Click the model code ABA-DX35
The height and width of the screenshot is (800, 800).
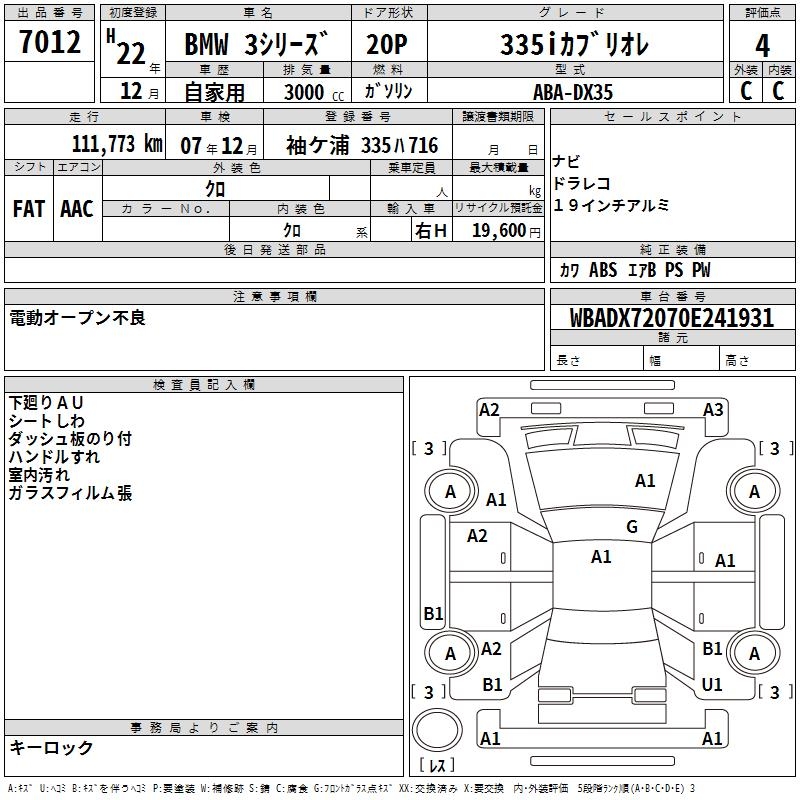tap(573, 92)
